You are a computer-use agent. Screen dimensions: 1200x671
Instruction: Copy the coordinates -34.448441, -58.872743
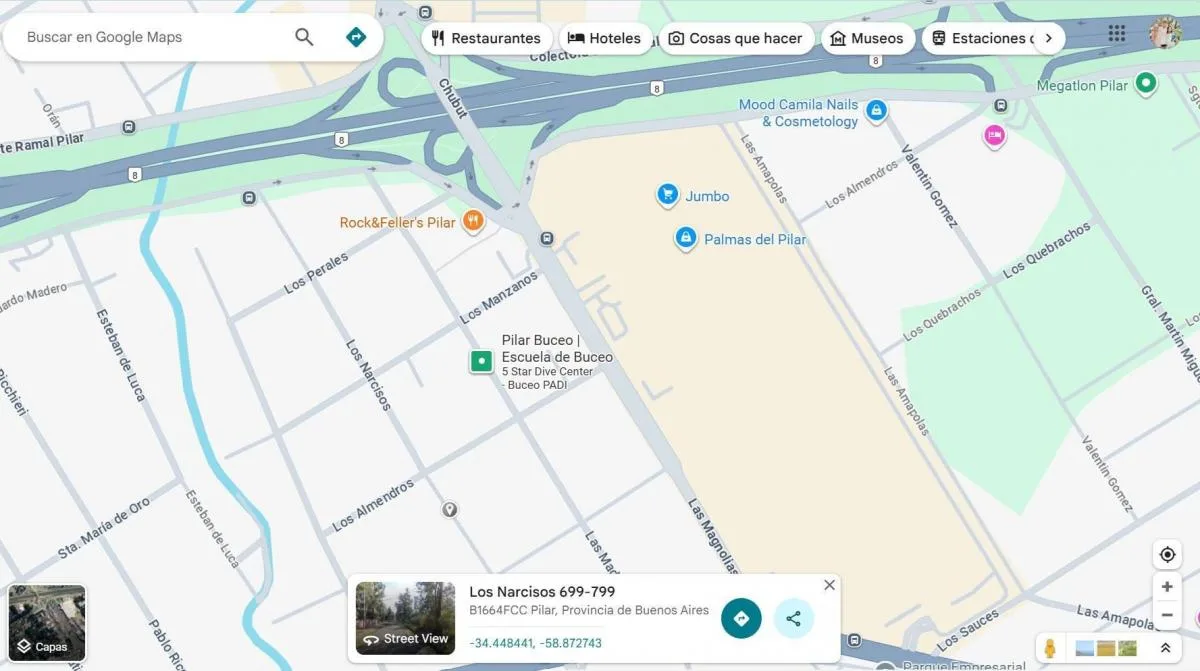click(536, 643)
